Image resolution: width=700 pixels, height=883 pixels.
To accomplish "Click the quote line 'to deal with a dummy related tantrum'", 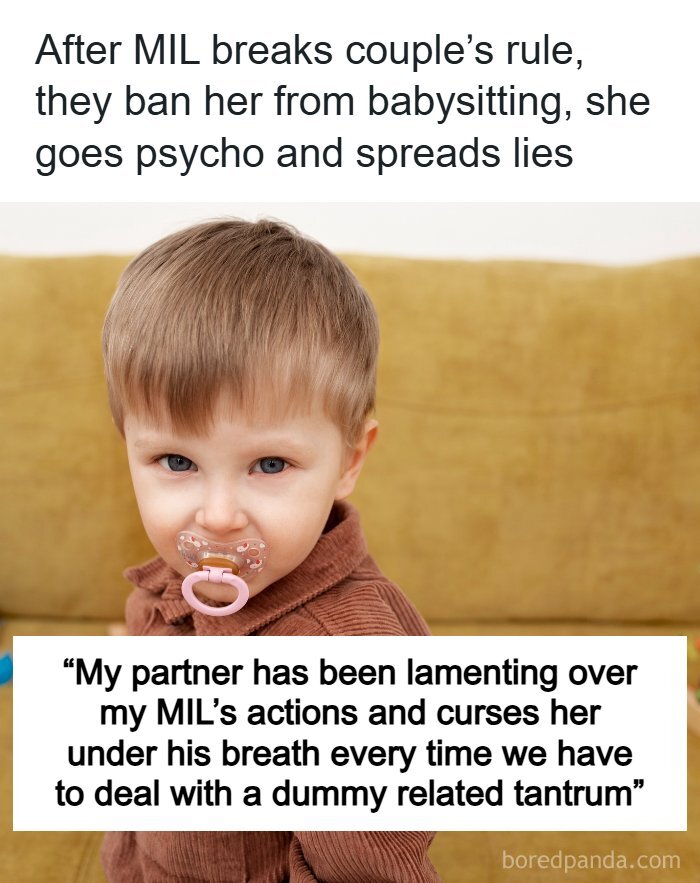I will (350, 794).
